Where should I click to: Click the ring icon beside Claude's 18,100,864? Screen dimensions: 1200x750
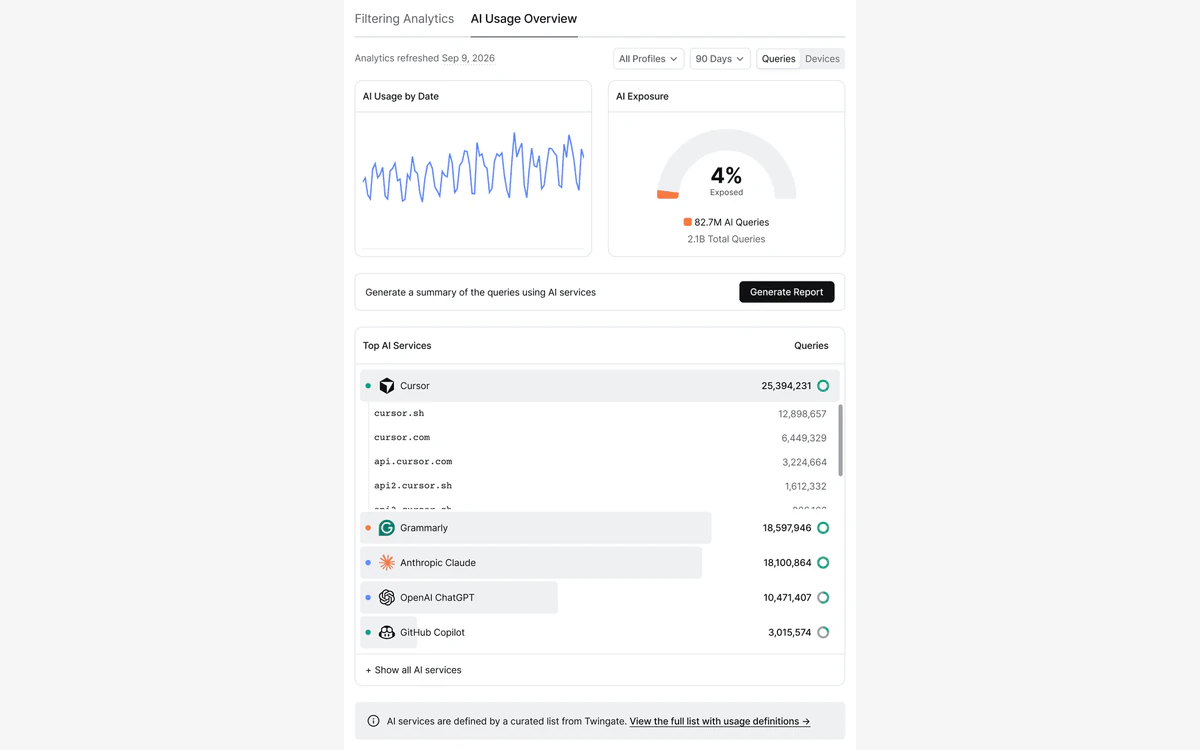point(823,563)
